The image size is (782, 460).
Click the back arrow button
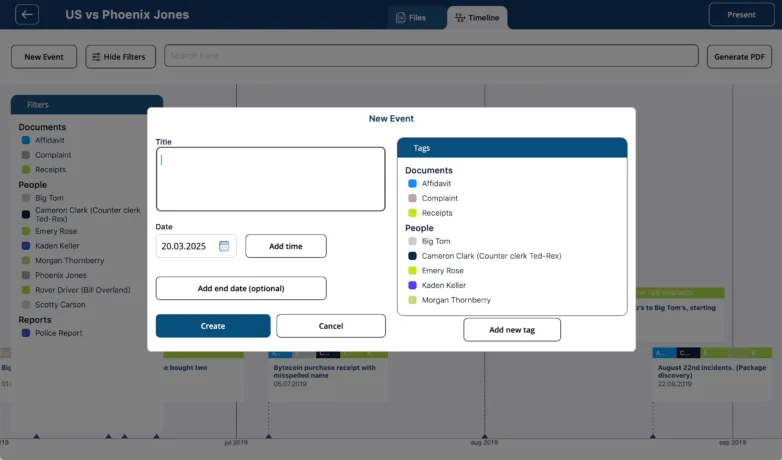pyautogui.click(x=27, y=15)
